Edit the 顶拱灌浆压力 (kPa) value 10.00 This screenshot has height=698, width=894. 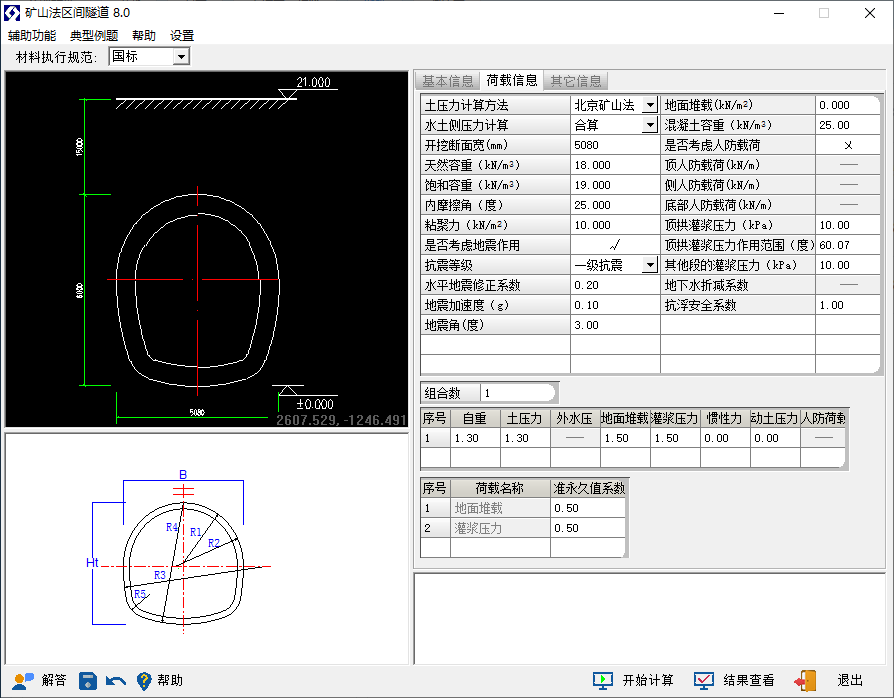[848, 225]
